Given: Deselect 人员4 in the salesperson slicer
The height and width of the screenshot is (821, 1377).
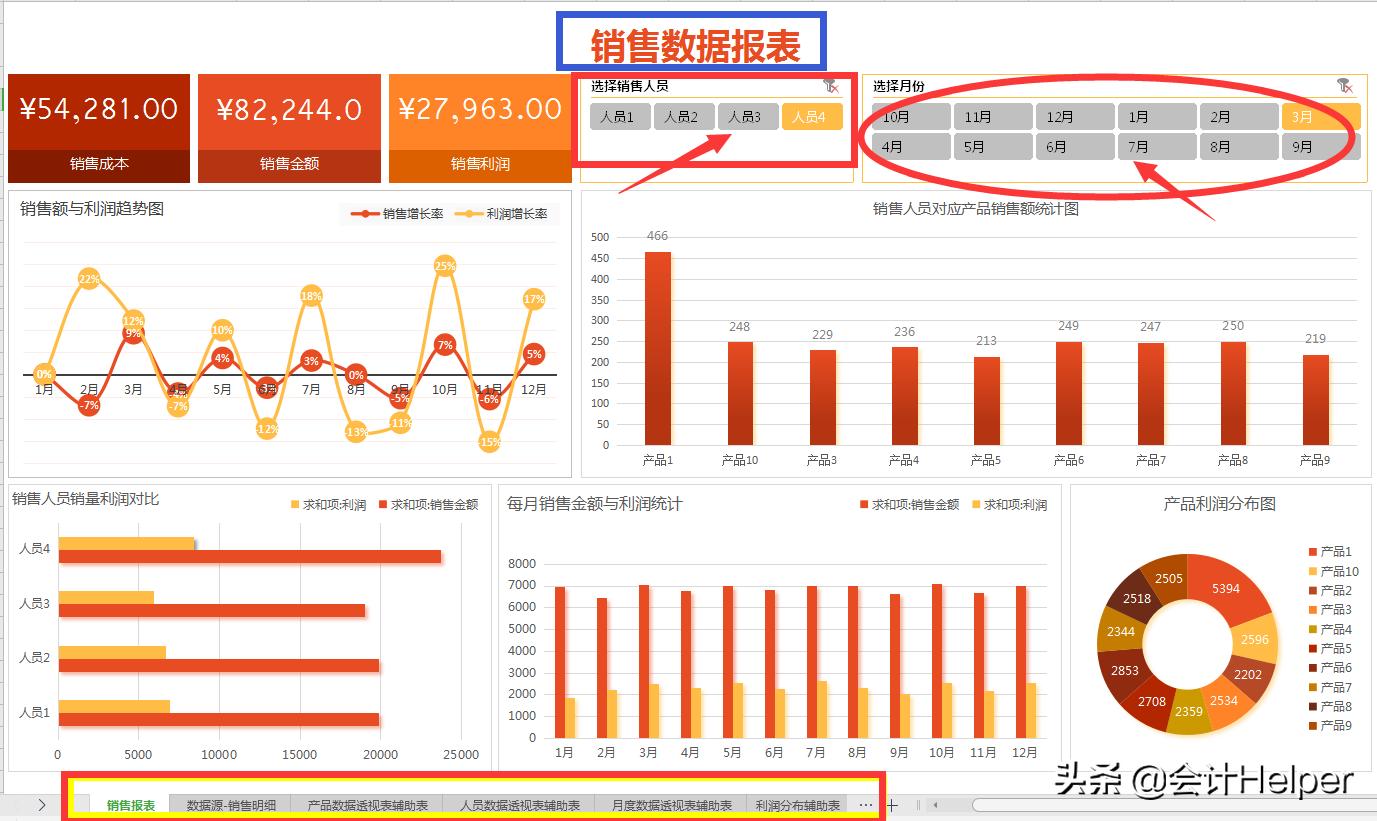Looking at the screenshot, I should 812,116.
